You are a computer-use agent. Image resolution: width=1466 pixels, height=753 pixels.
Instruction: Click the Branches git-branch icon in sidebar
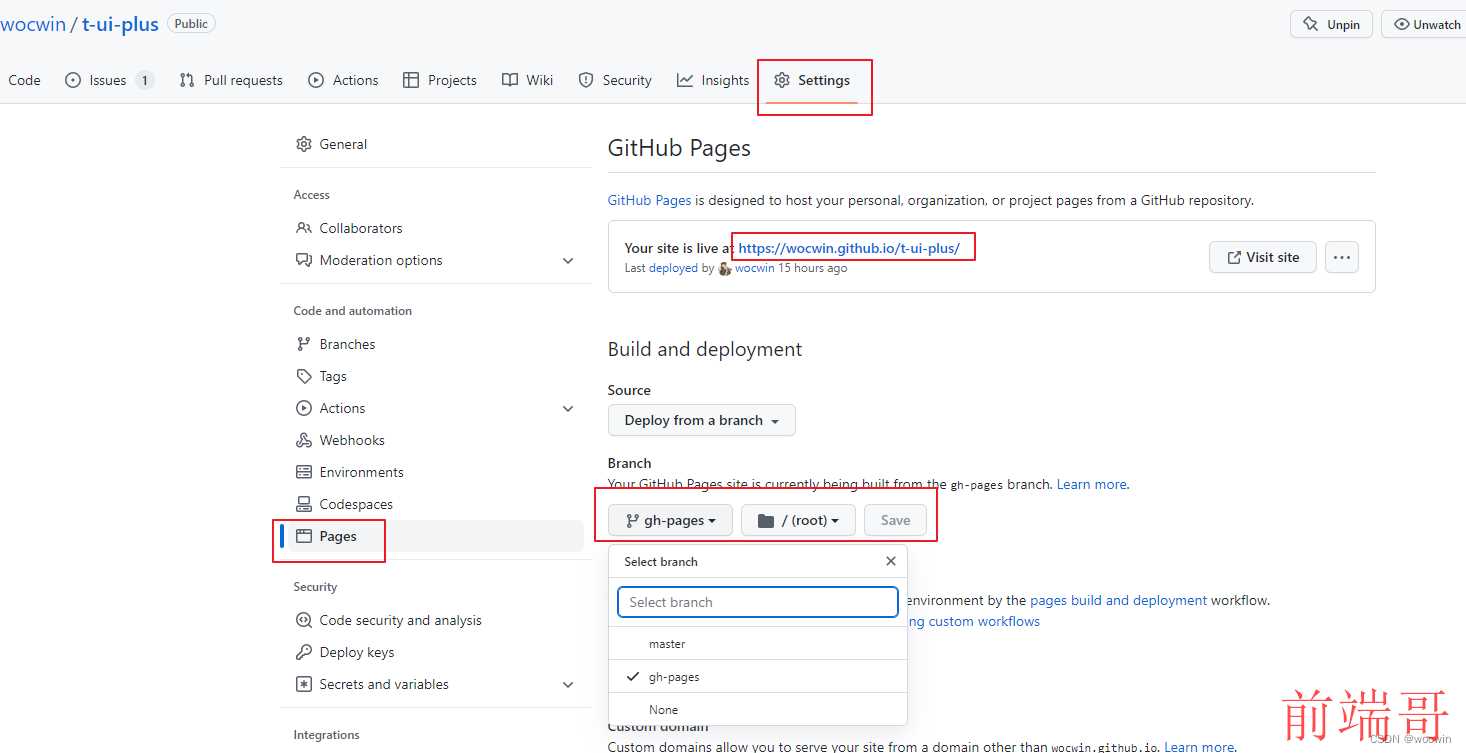(x=304, y=344)
